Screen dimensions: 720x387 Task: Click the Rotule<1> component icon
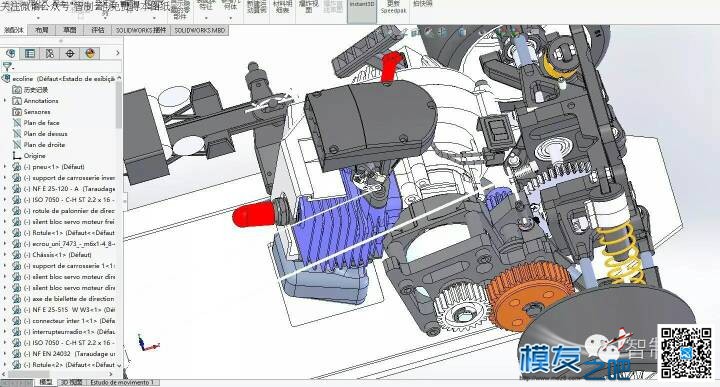pyautogui.click(x=17, y=233)
